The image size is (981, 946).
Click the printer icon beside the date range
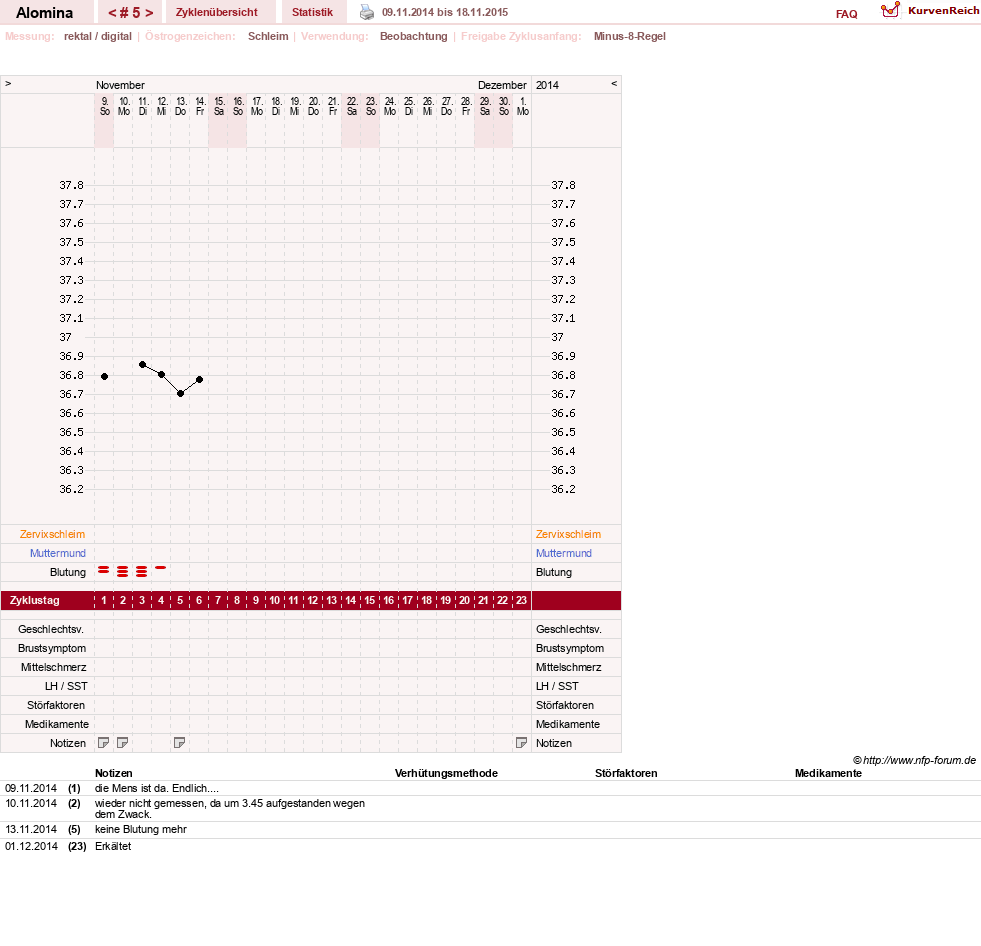click(367, 13)
